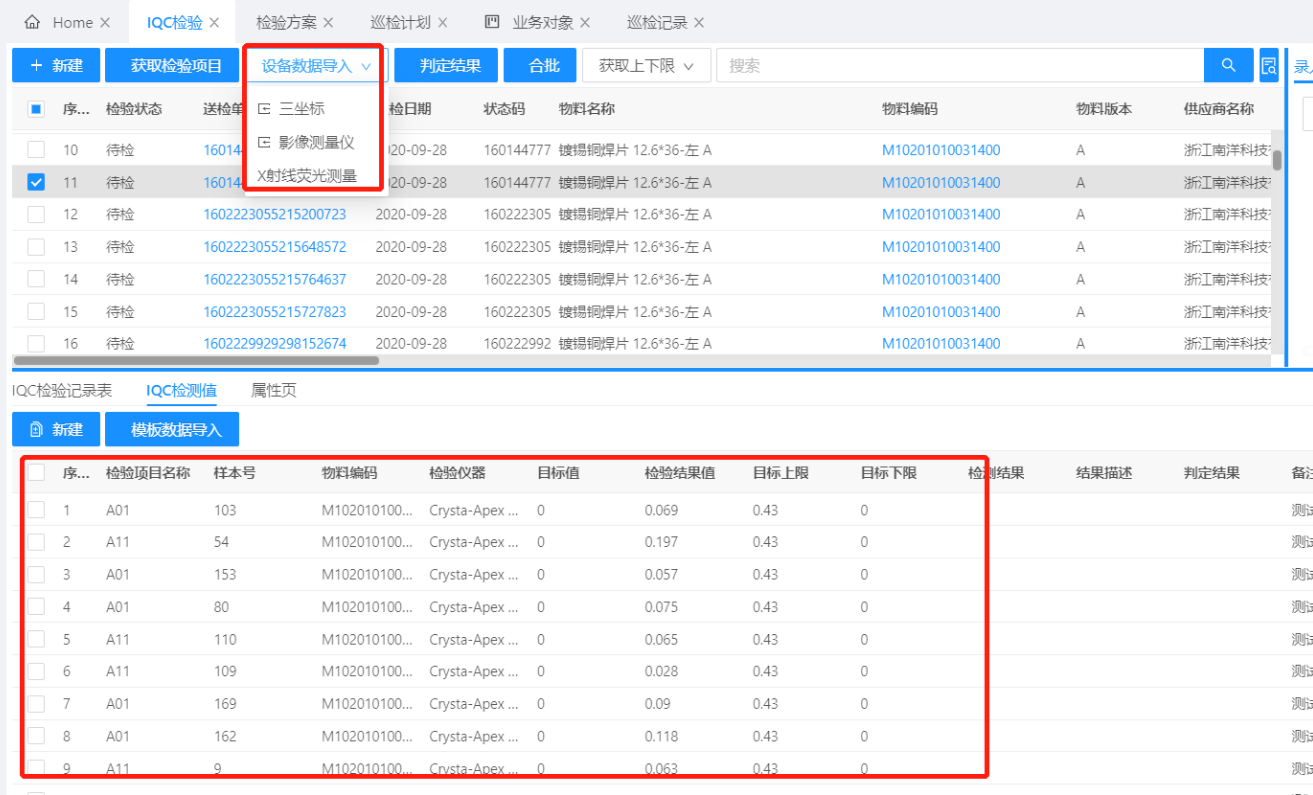Close the Home tab
The image size is (1313, 795).
(106, 22)
